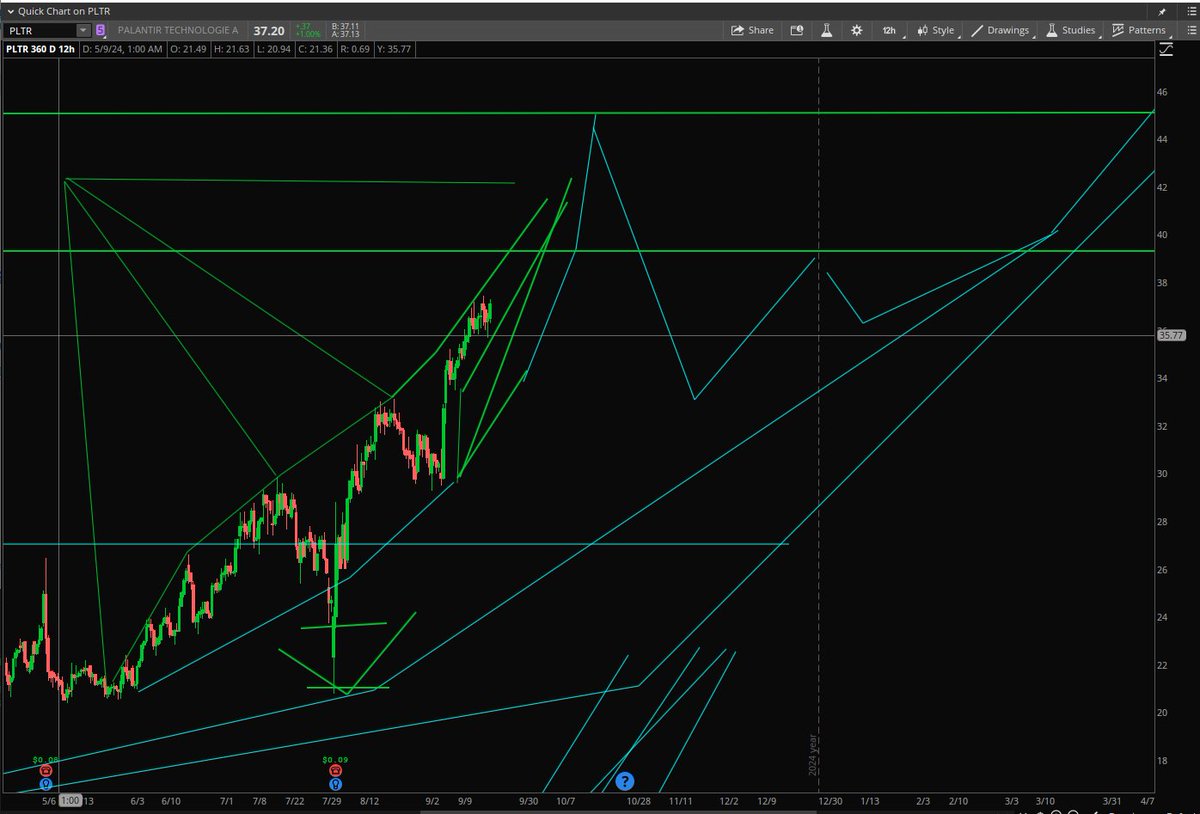Collapse the Quick Chart on PLTR panel chevron
Viewport: 1200px width, 814px height.
point(9,11)
